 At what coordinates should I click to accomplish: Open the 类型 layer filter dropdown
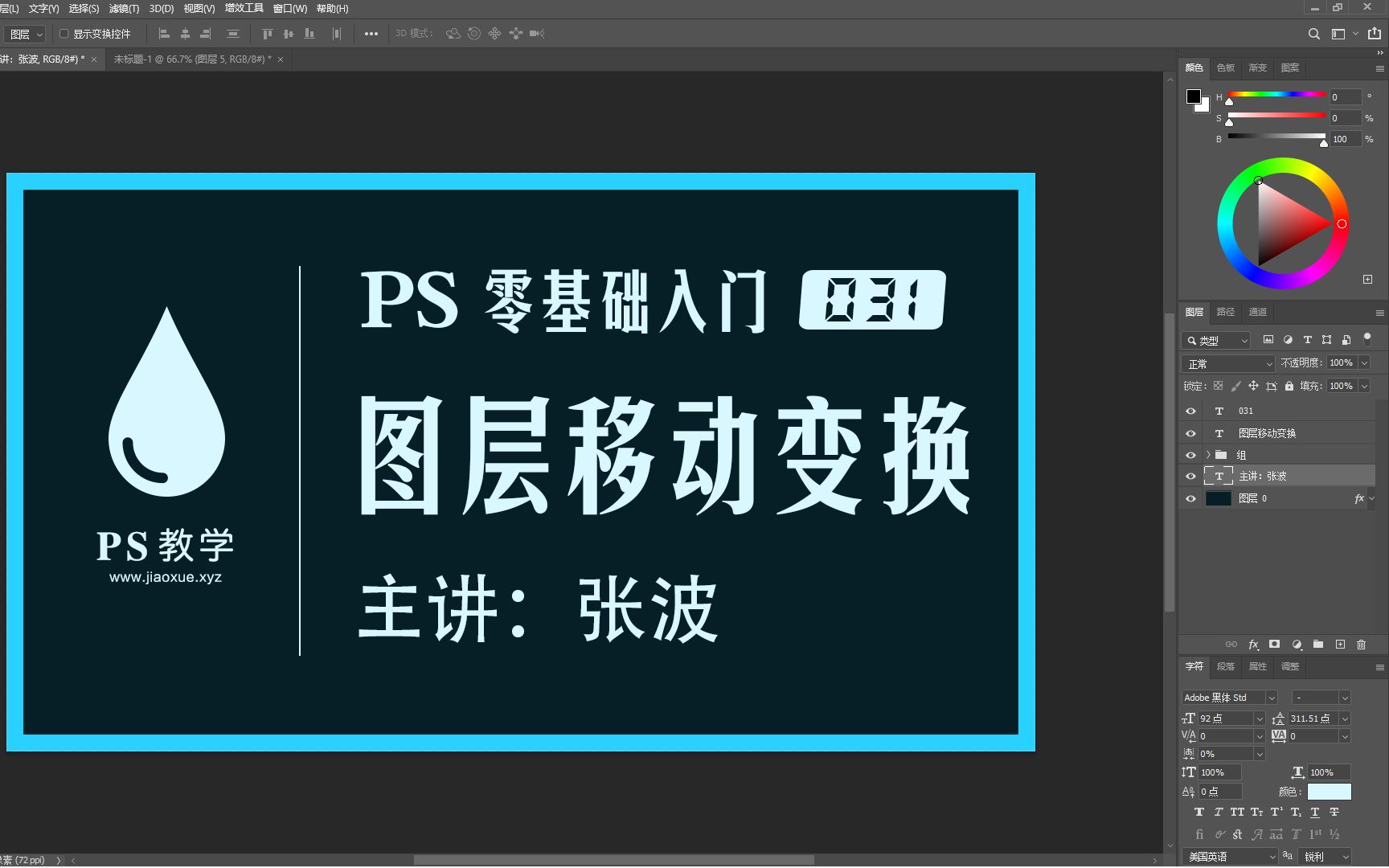click(x=1215, y=340)
